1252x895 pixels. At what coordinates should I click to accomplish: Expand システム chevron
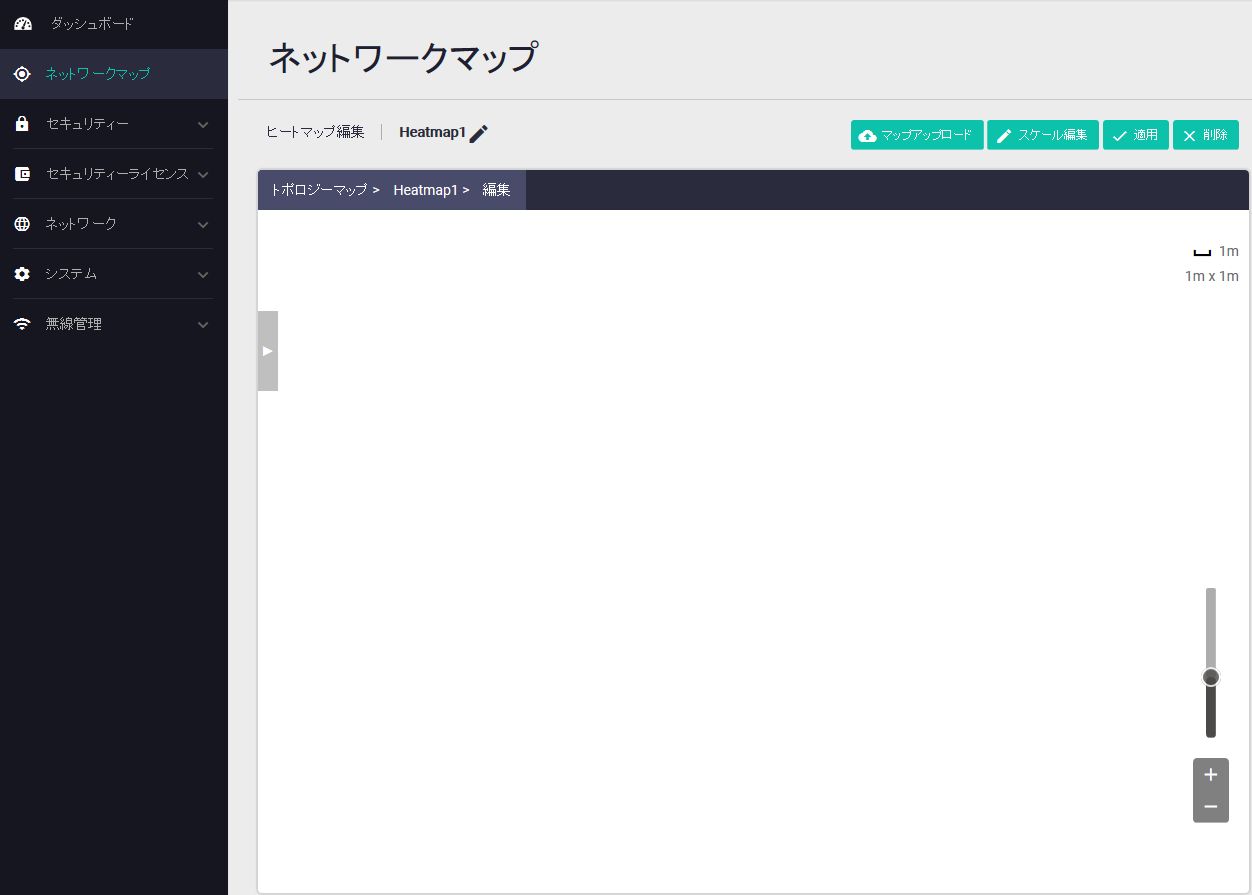pyautogui.click(x=203, y=275)
